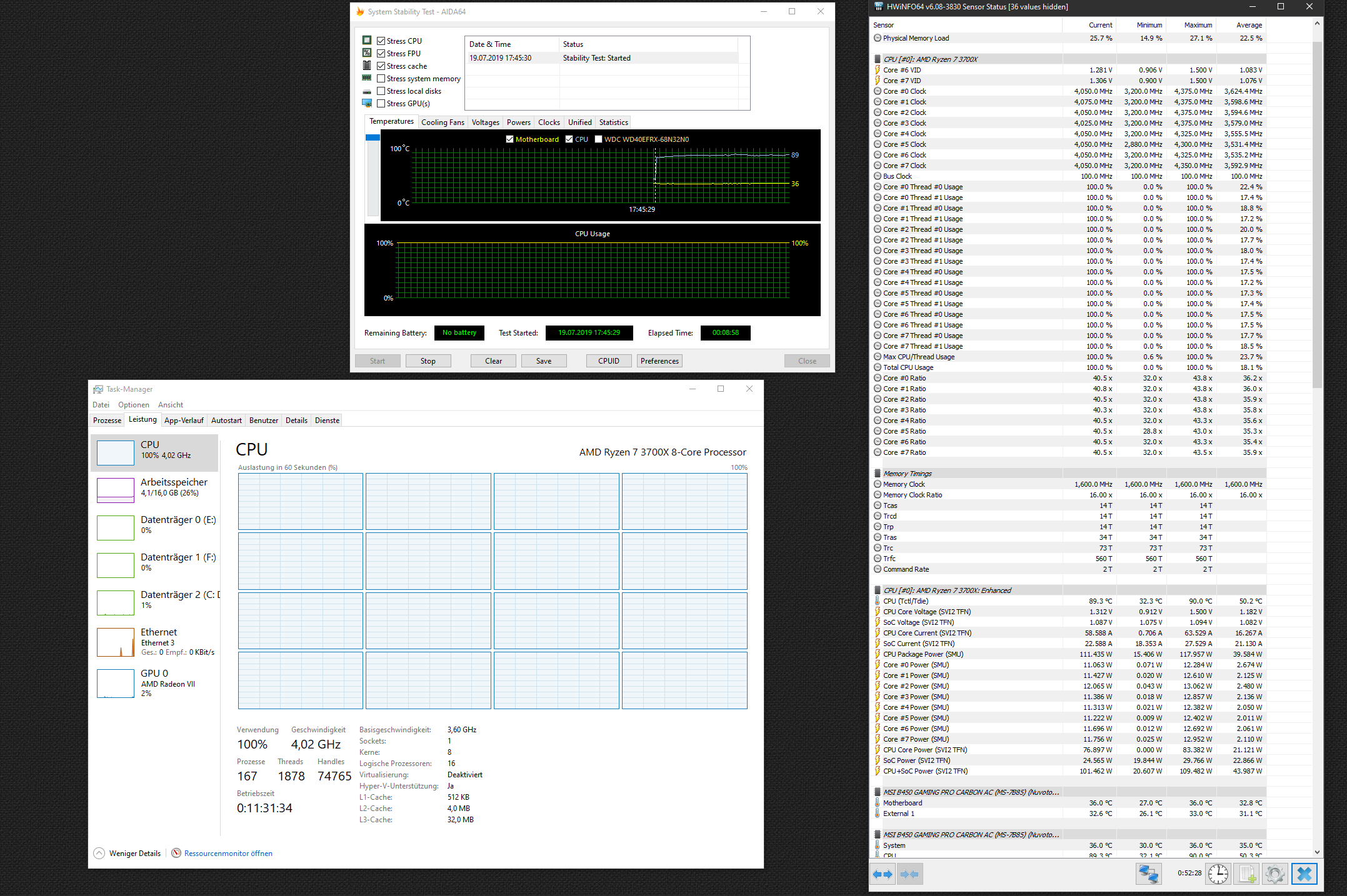
Task: Toggle Motherboard temperature graph checkbox
Action: 510,139
